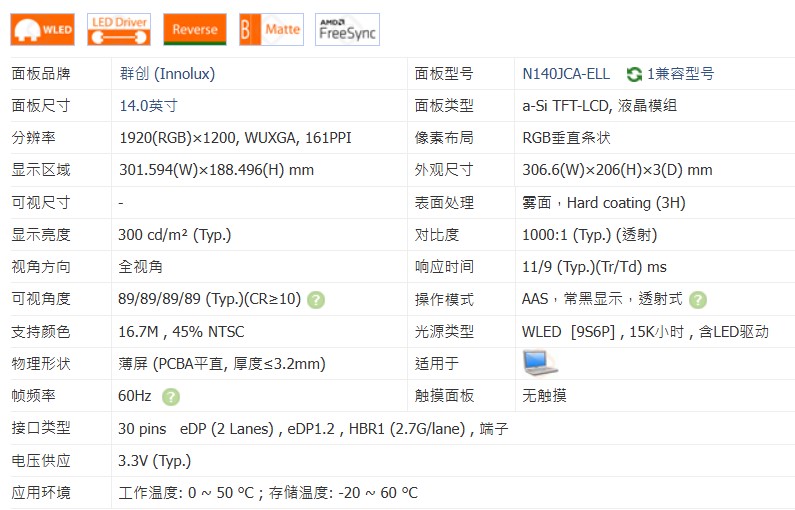795x510 pixels.
Task: Click the Matte surface badge icon
Action: 271,30
